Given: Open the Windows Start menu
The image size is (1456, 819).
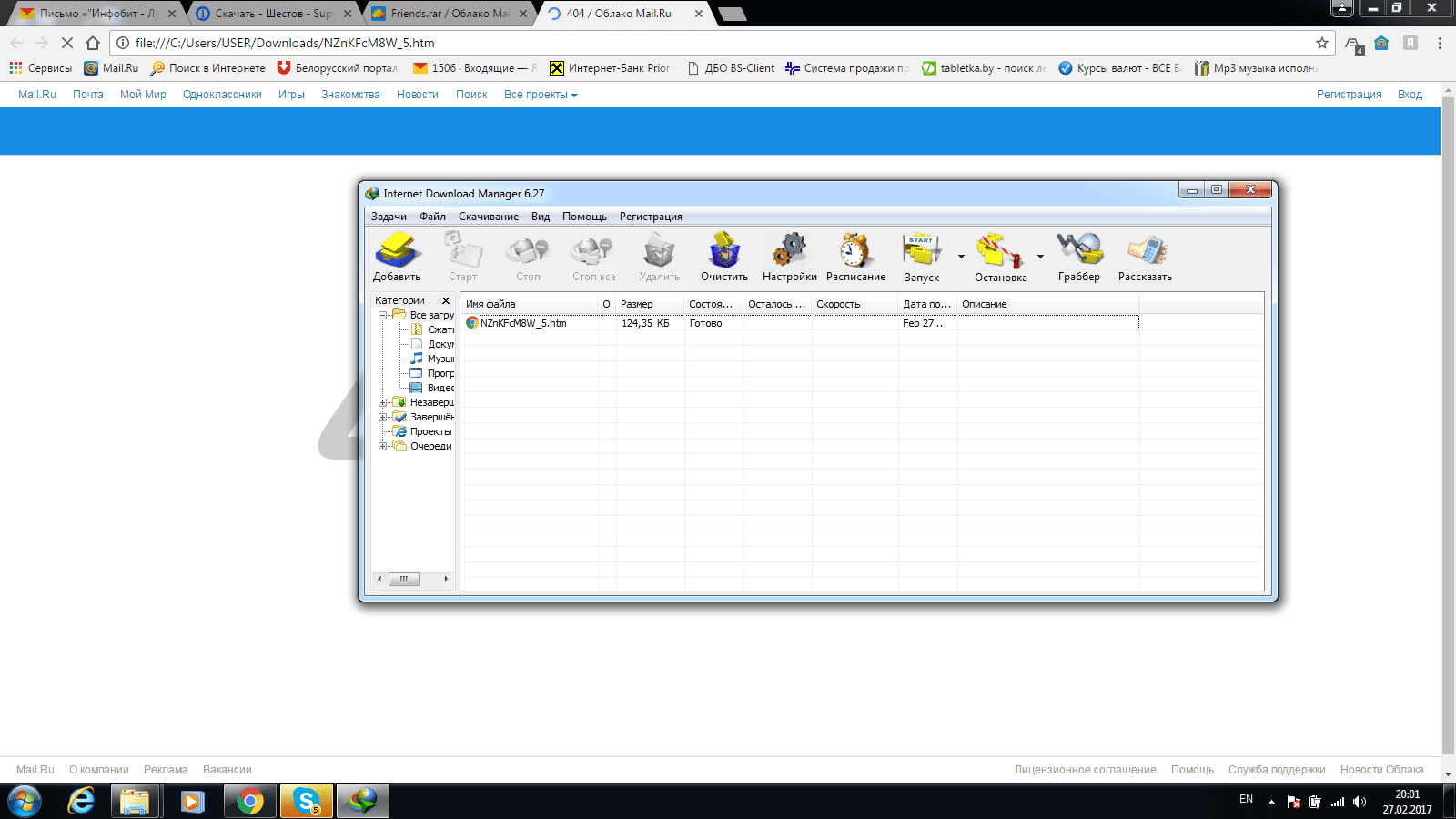Looking at the screenshot, I should 25,802.
